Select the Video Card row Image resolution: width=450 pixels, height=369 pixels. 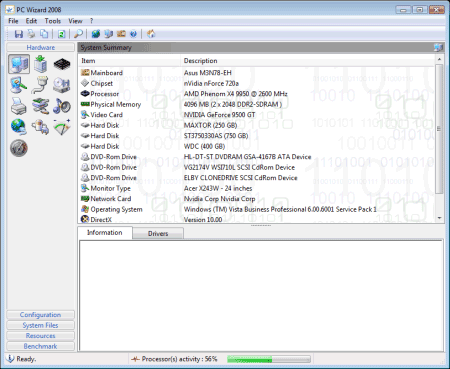click(257, 115)
